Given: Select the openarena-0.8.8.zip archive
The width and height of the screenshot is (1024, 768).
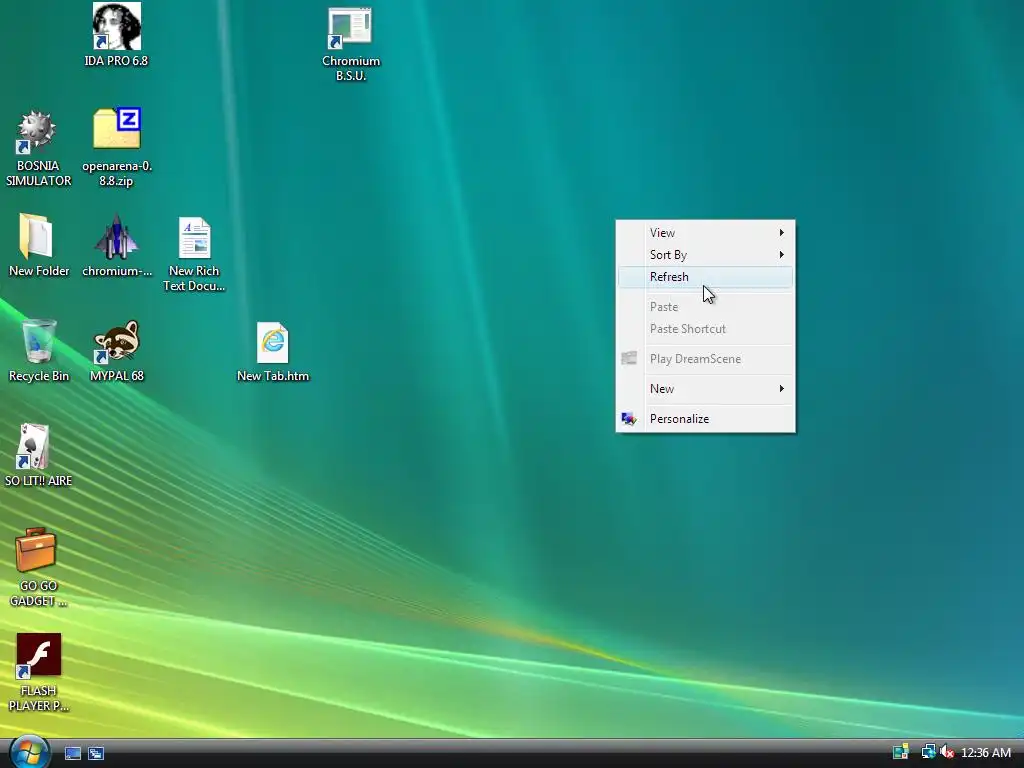Looking at the screenshot, I should pos(117,149).
